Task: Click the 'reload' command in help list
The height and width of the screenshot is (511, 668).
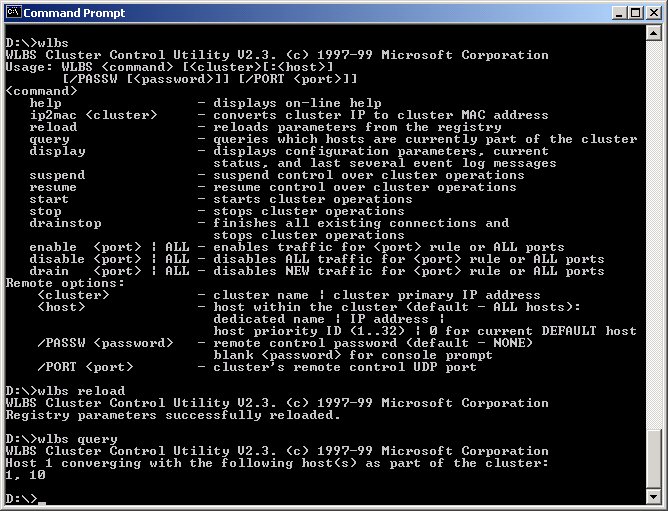Action: point(53,127)
